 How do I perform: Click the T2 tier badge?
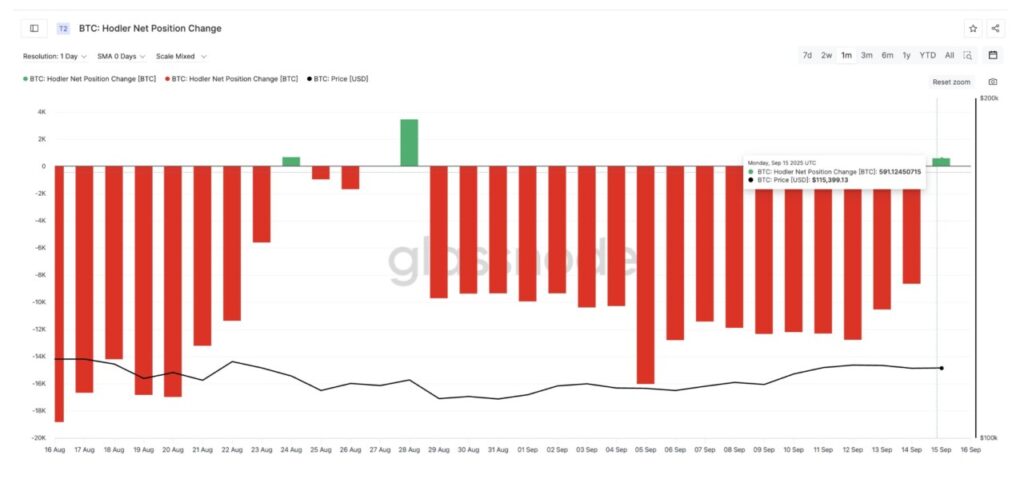(x=63, y=29)
